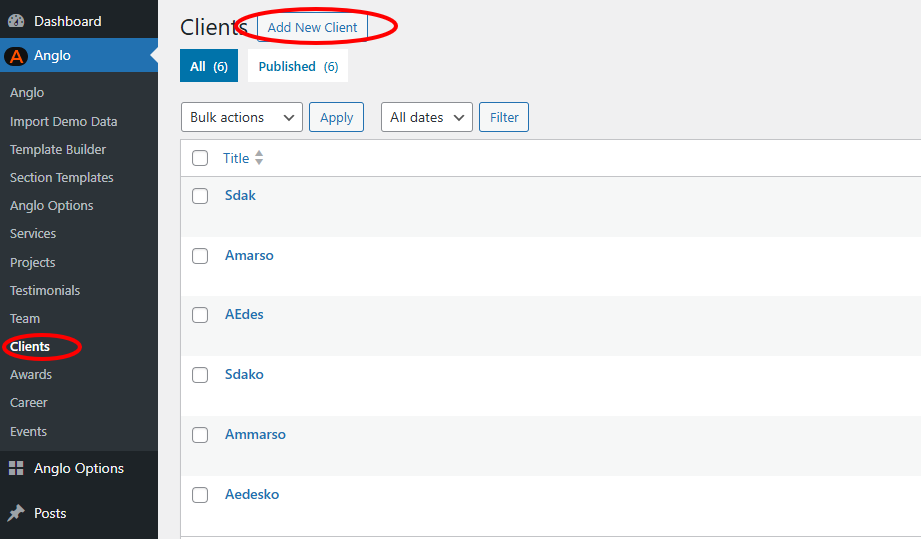The width and height of the screenshot is (921, 539).
Task: Tick the checkbox next to Aedesko
Action: (200, 495)
